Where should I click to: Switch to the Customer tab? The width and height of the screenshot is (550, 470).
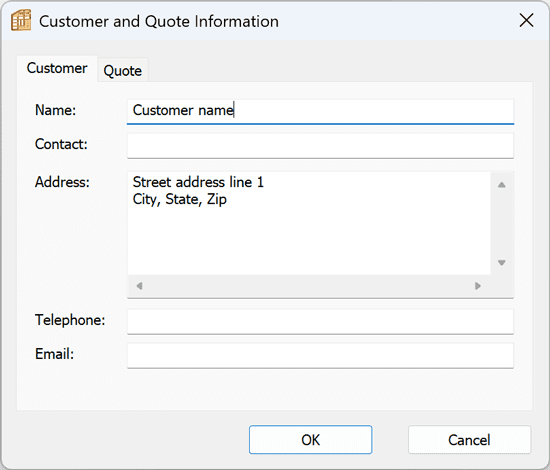57,68
